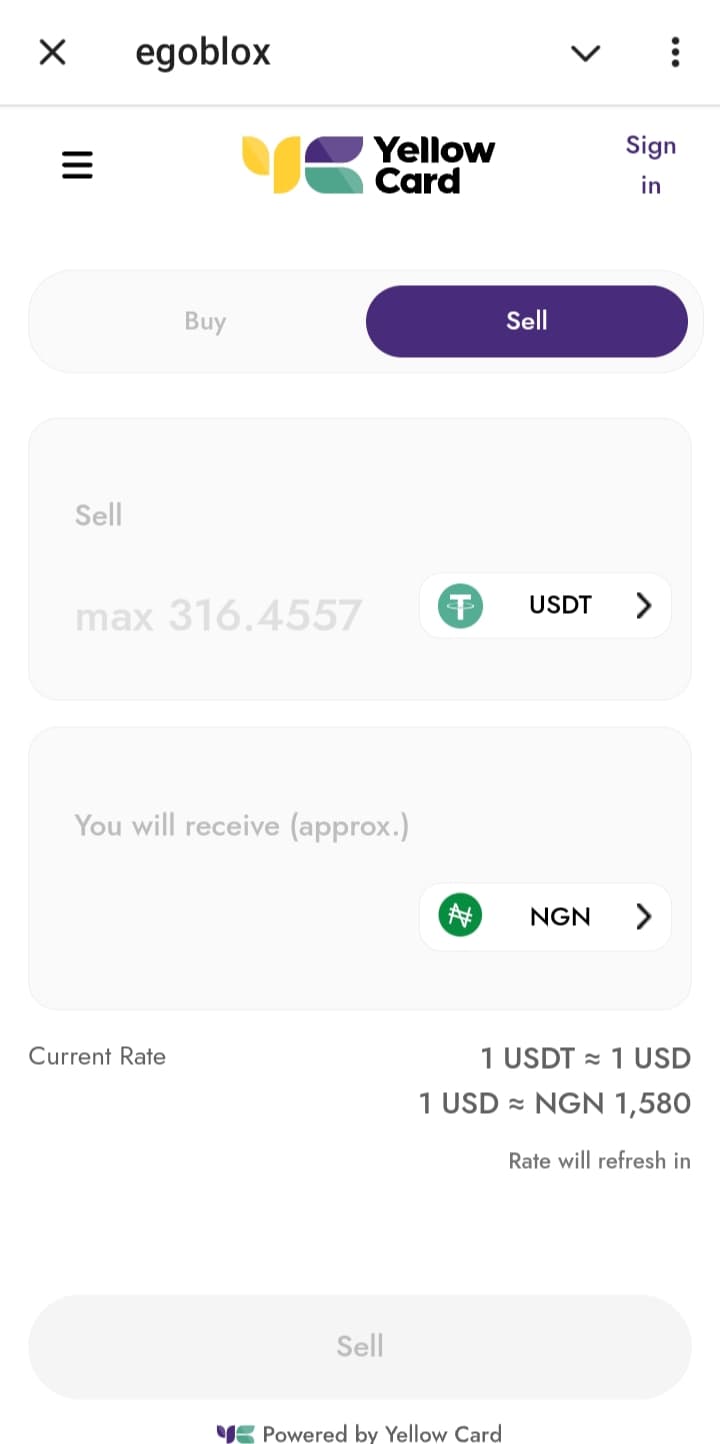Click the Tether USDT coin icon
Image resolution: width=720 pixels, height=1444 pixels.
(x=460, y=605)
